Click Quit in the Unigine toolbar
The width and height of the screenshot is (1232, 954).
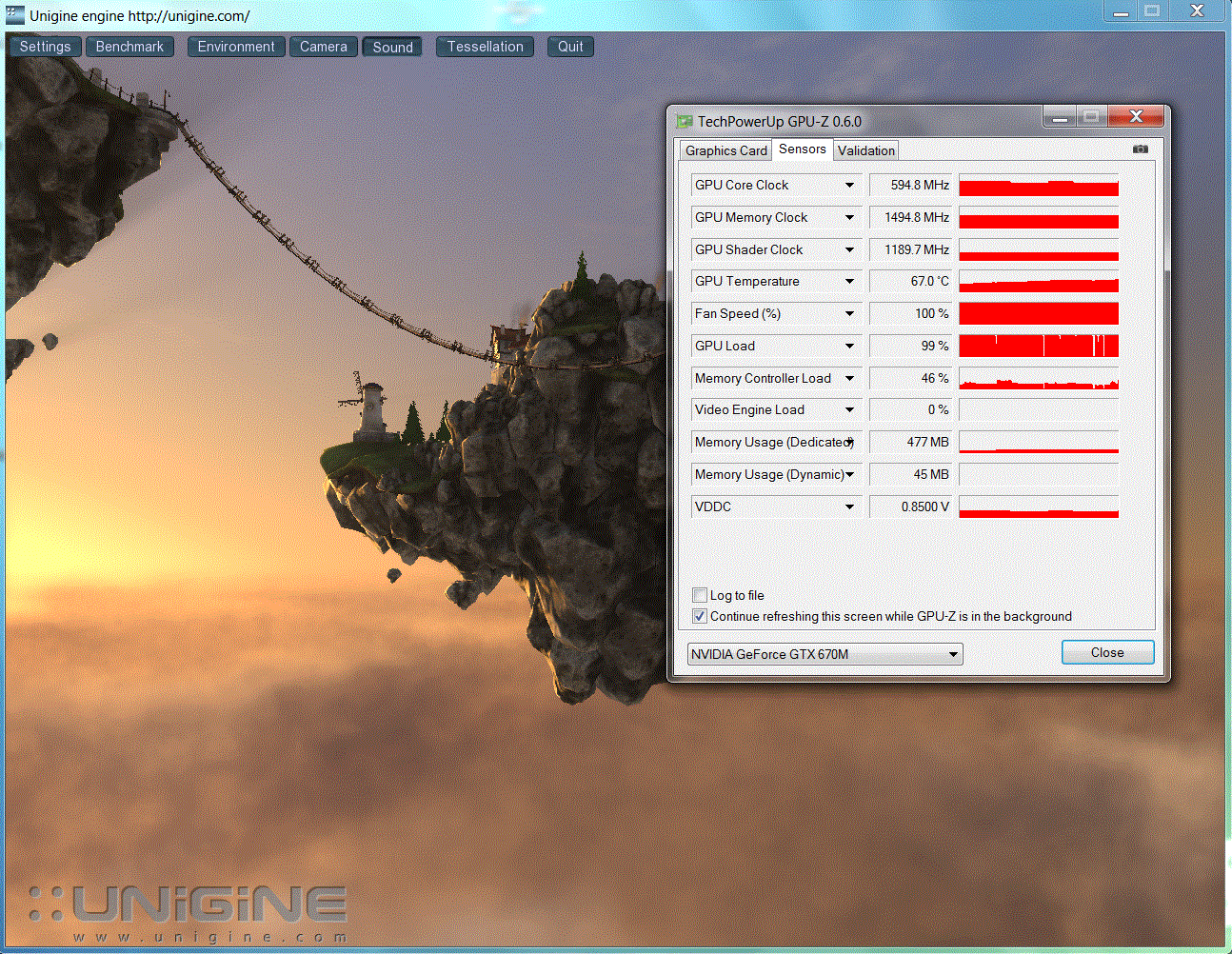570,47
